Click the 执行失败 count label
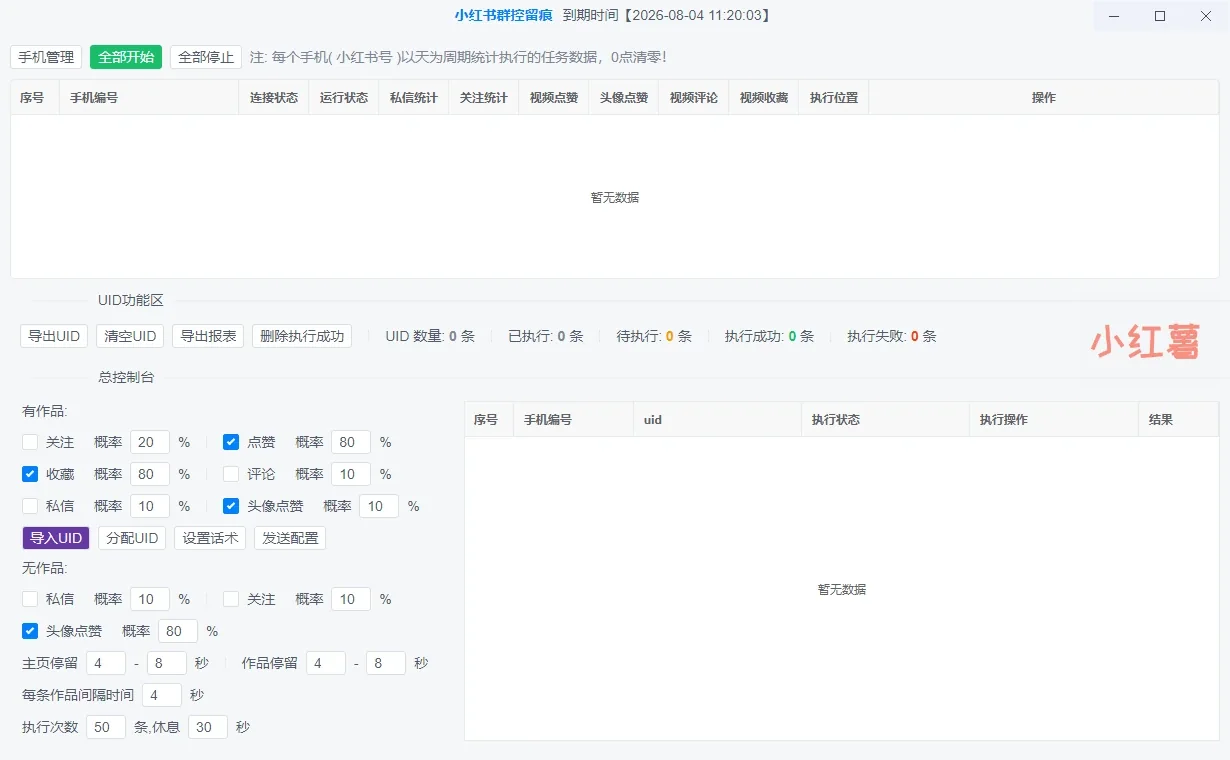Image resolution: width=1230 pixels, height=760 pixels. point(892,336)
